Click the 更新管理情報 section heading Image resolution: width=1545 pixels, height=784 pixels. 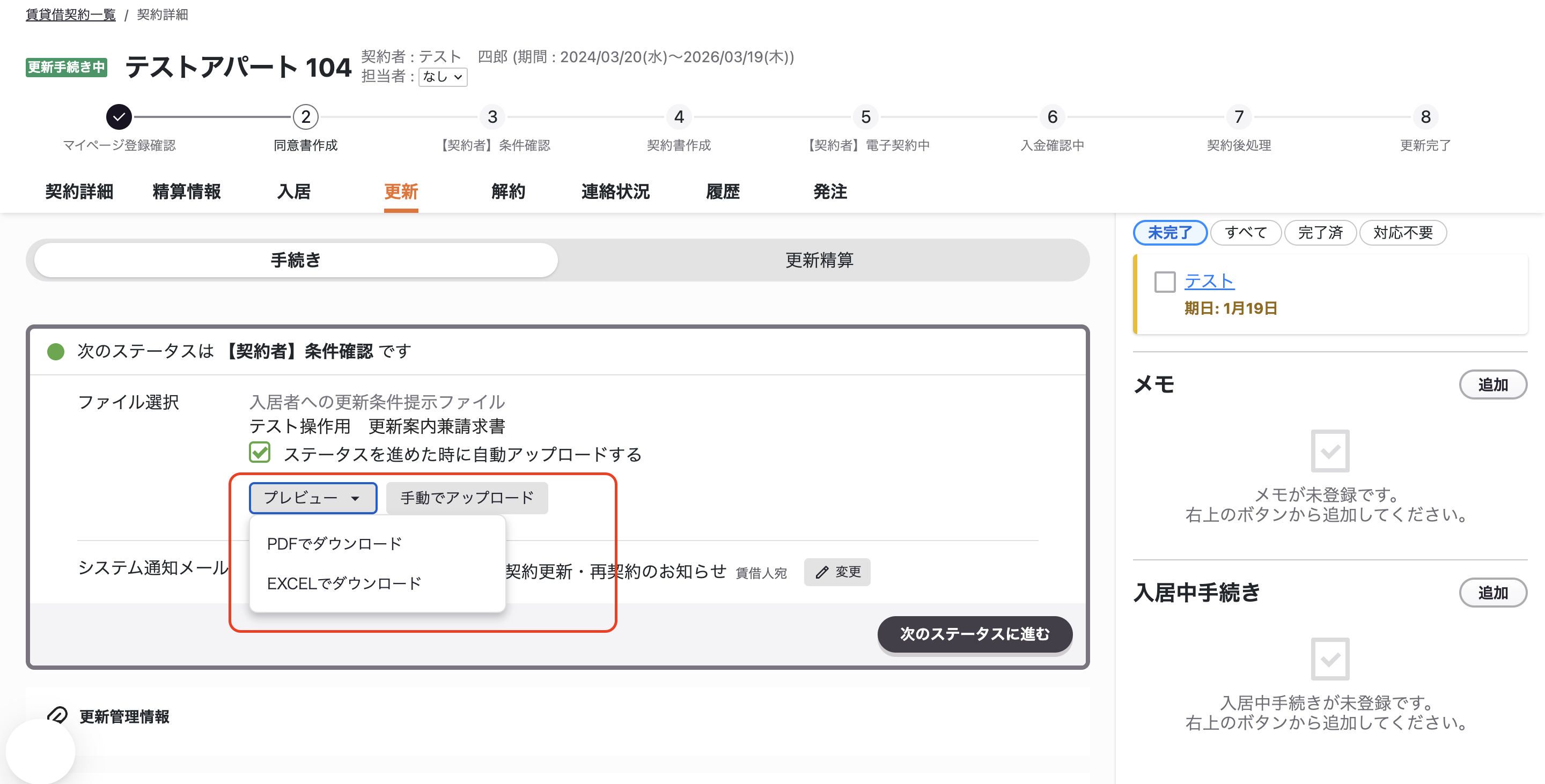[x=124, y=716]
